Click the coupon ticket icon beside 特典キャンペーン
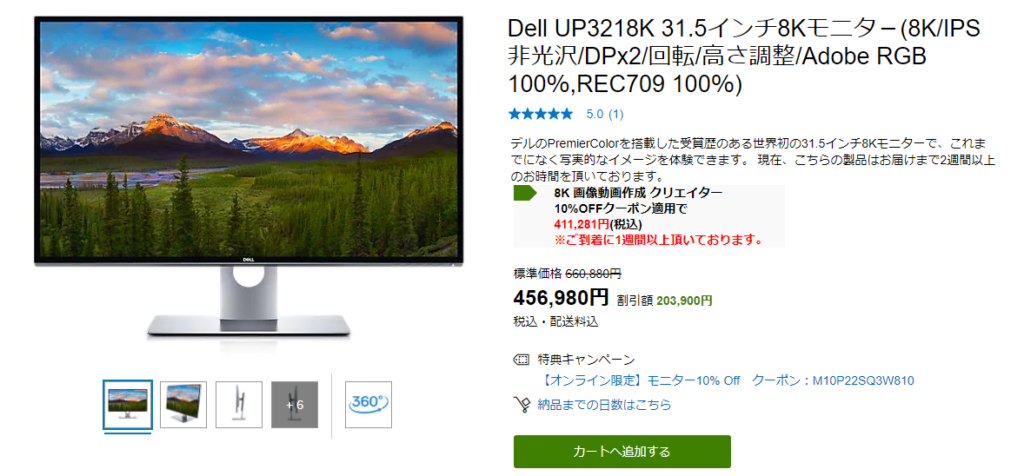This screenshot has width=1024, height=476. (520, 360)
